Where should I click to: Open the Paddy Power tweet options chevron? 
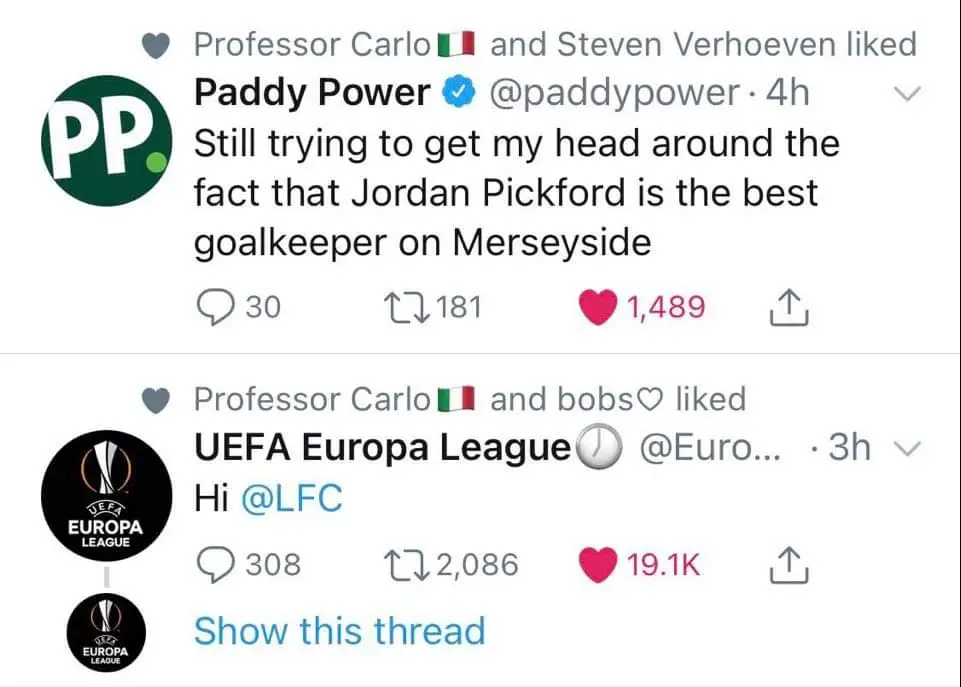pyautogui.click(x=905, y=95)
